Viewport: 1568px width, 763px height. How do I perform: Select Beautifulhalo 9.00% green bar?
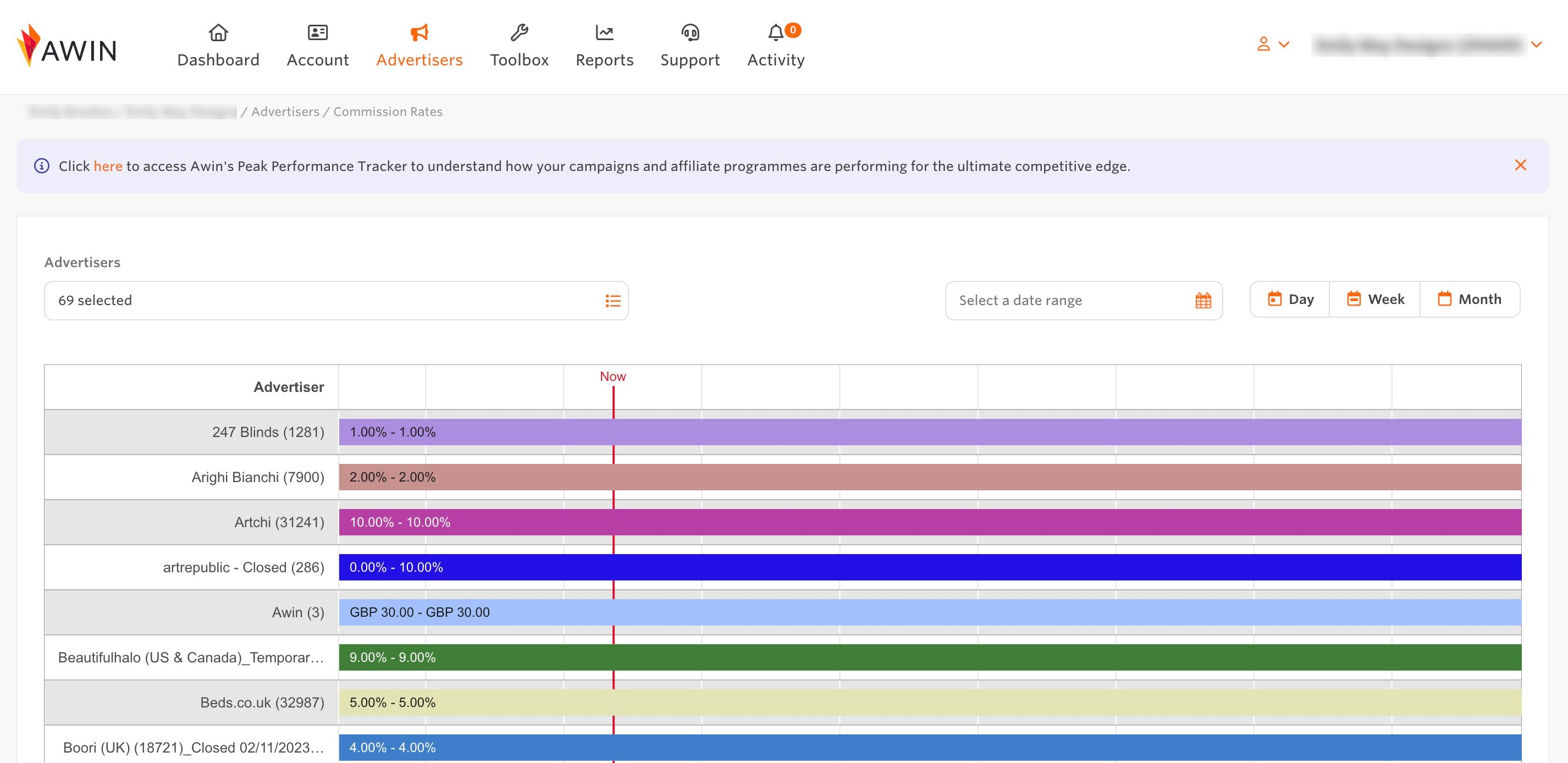click(930, 657)
